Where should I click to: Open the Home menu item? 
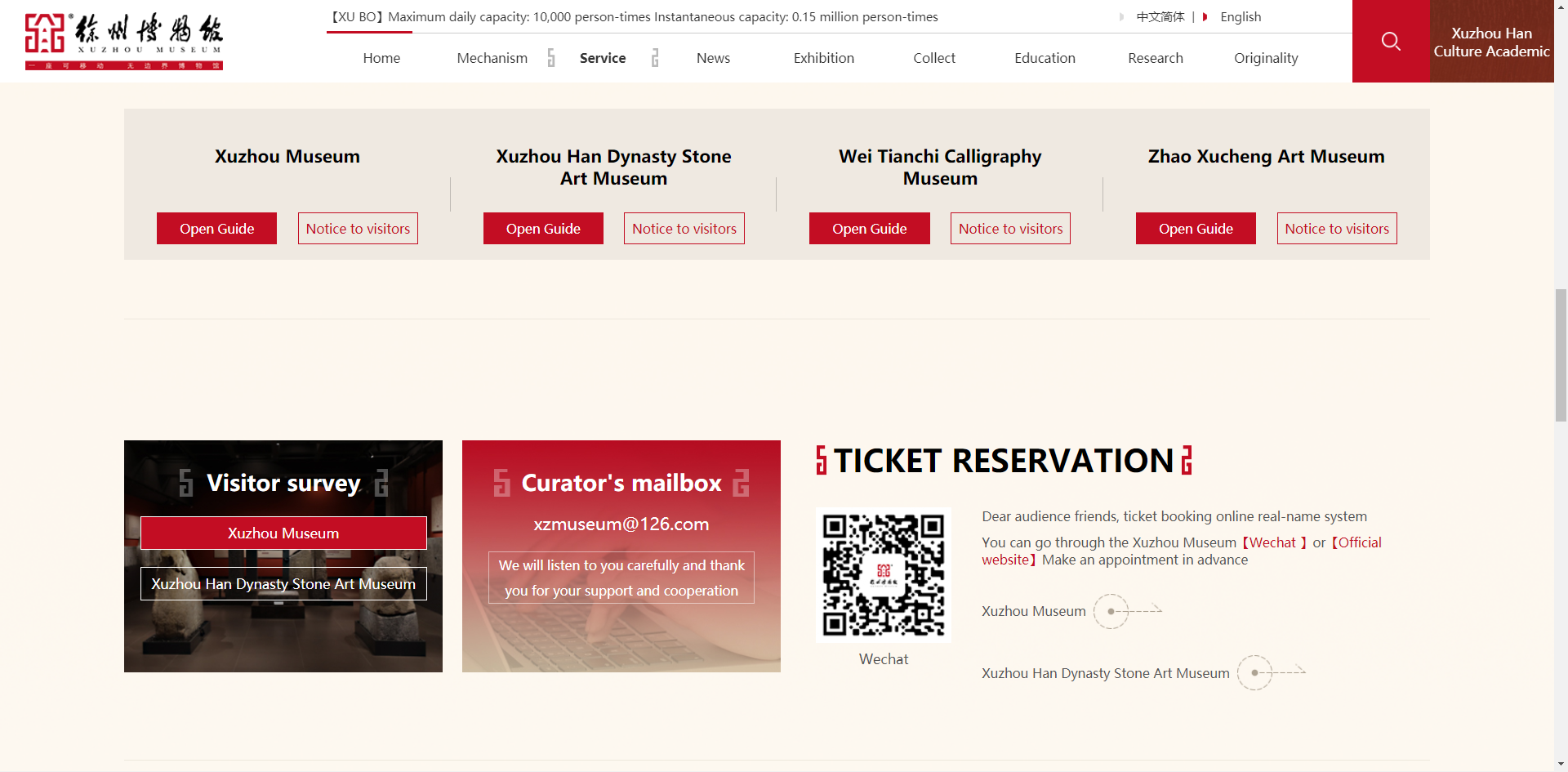pyautogui.click(x=381, y=58)
